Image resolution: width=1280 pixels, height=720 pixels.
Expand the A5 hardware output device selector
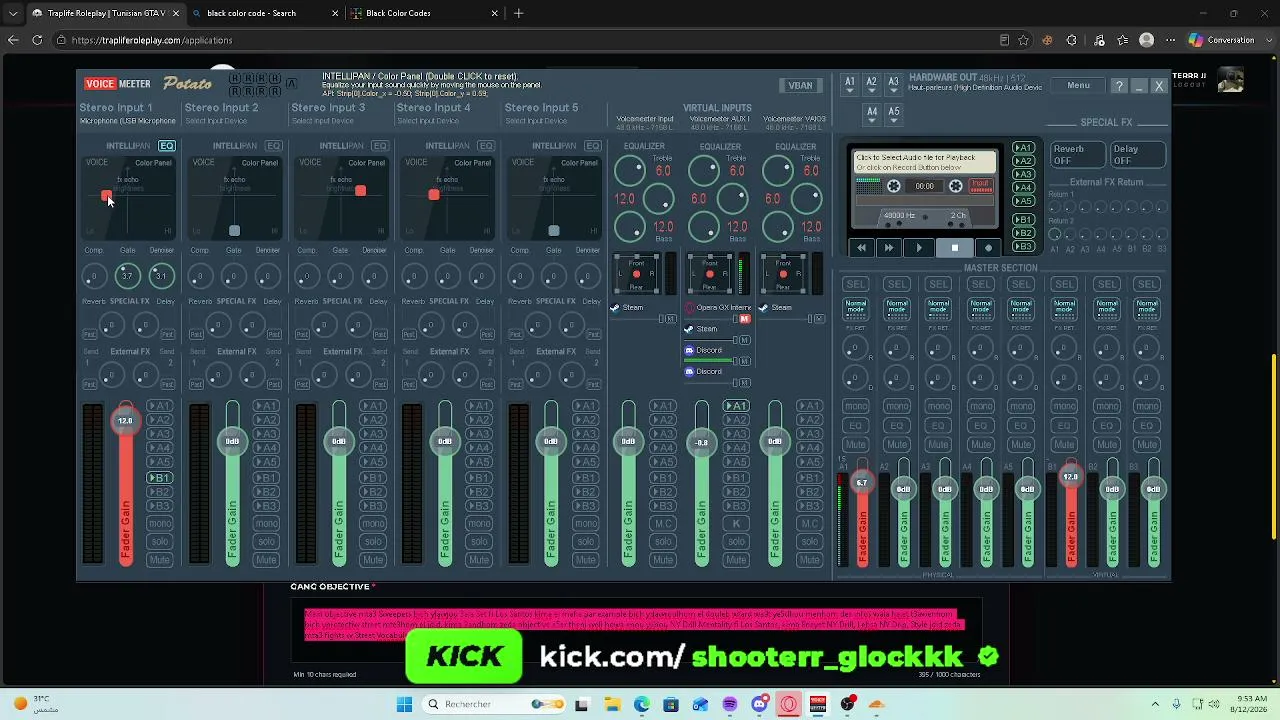(894, 114)
